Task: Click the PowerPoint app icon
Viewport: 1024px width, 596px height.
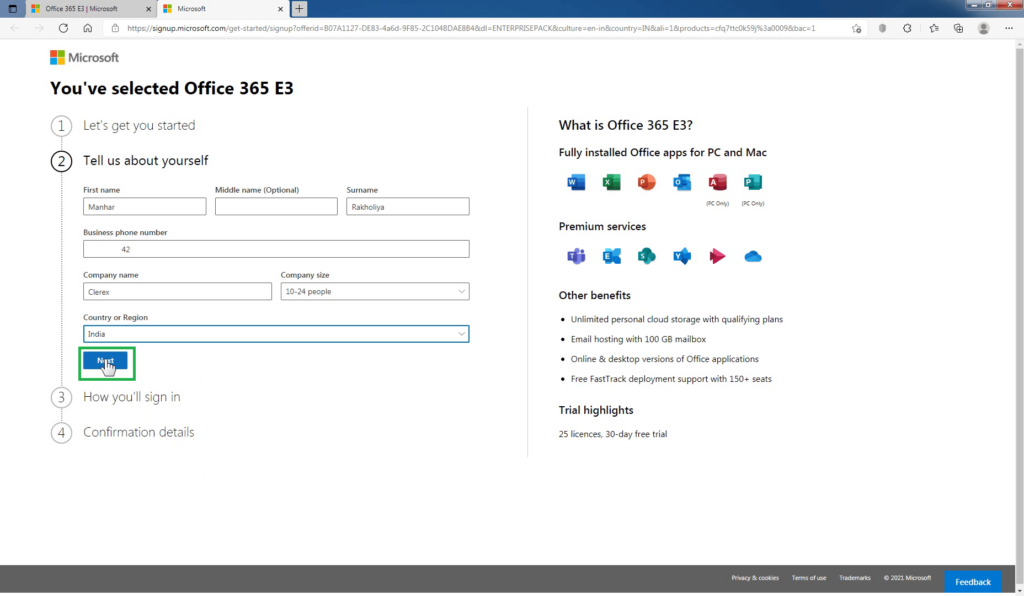Action: [x=647, y=182]
